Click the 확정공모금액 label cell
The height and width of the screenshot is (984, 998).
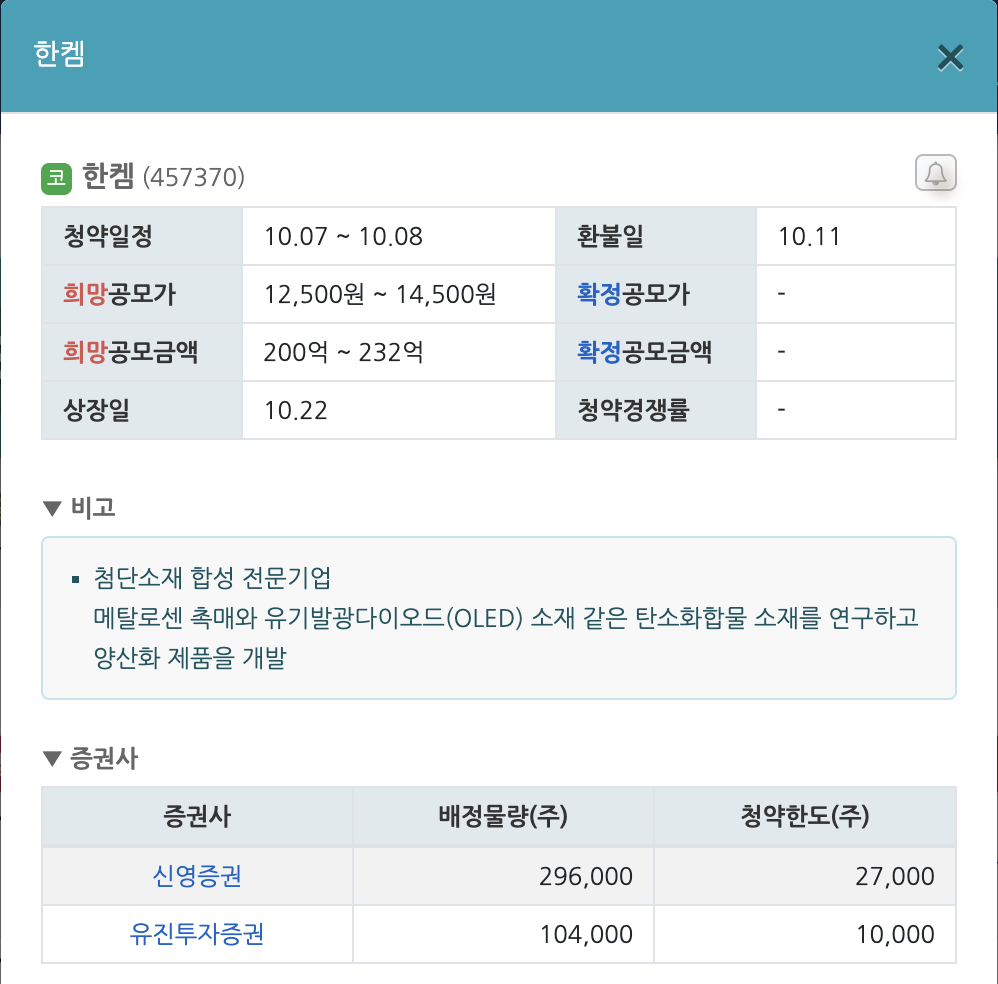click(x=656, y=352)
